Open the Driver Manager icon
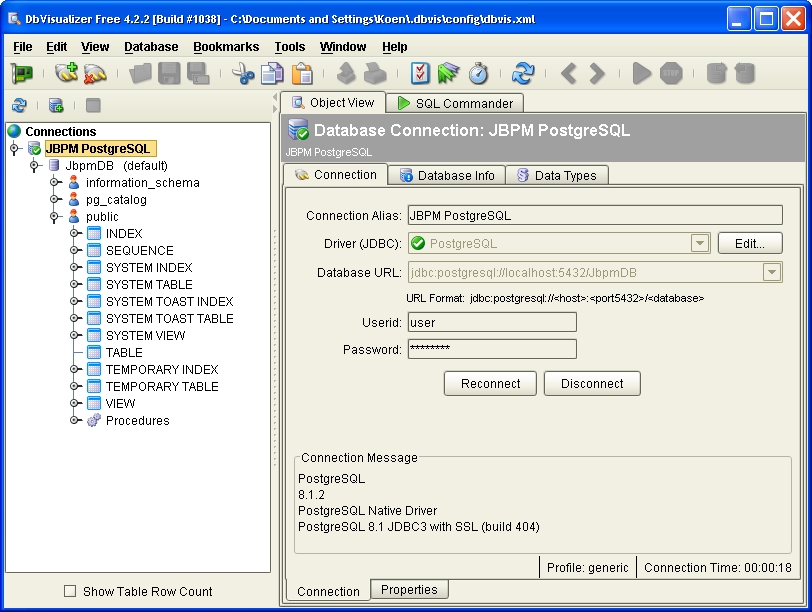The width and height of the screenshot is (812, 612). click(x=22, y=72)
